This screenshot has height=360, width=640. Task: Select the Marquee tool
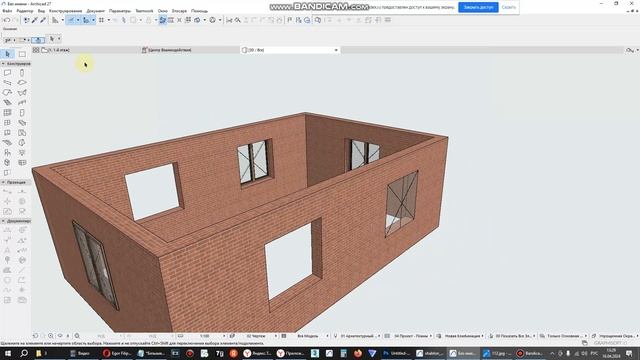click(x=22, y=54)
